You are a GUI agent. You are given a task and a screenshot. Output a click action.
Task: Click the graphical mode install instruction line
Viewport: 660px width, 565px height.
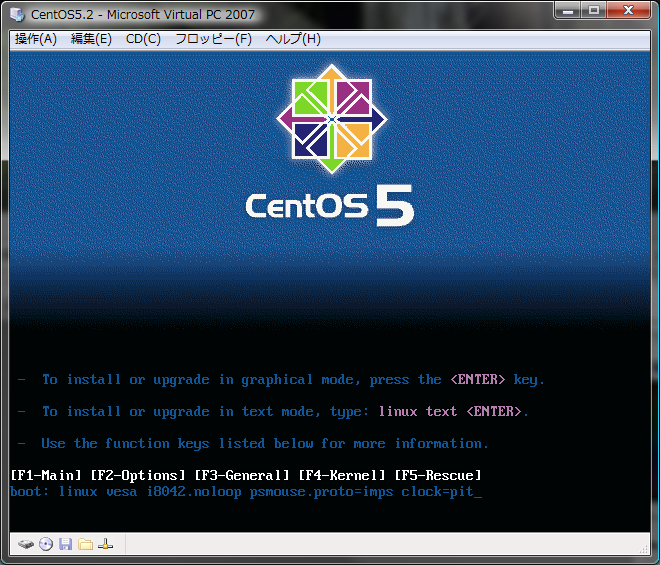pos(281,380)
